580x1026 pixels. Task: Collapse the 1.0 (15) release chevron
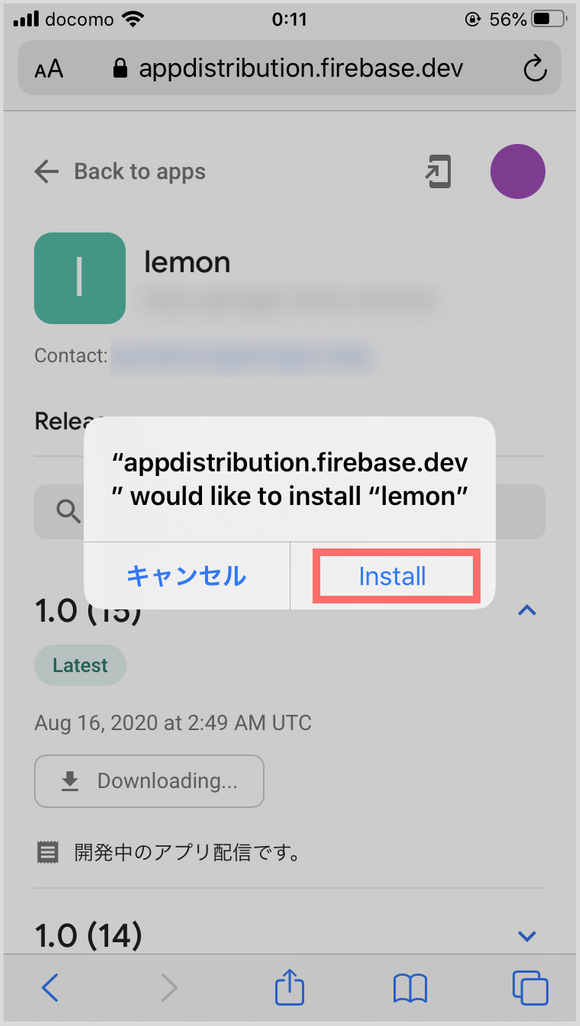(527, 610)
